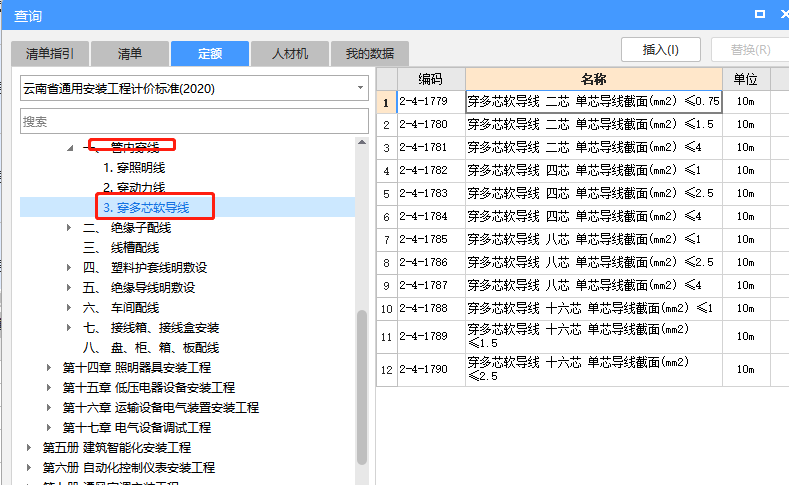Click the 单位 column header
Image resolution: width=789 pixels, height=485 pixels.
coord(746,79)
